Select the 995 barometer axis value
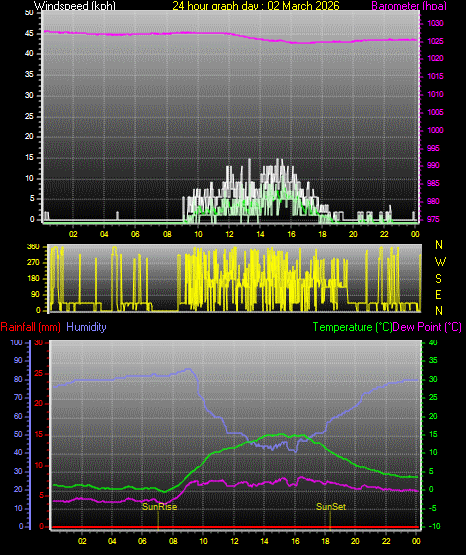Screen dimensions: 466x555 [433, 148]
